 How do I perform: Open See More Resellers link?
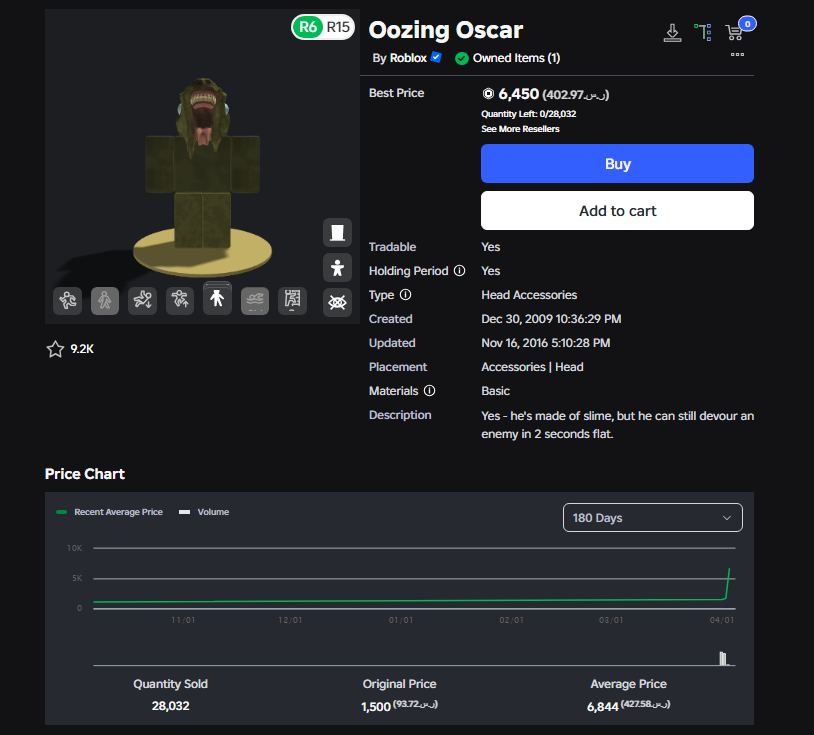pyautogui.click(x=520, y=129)
